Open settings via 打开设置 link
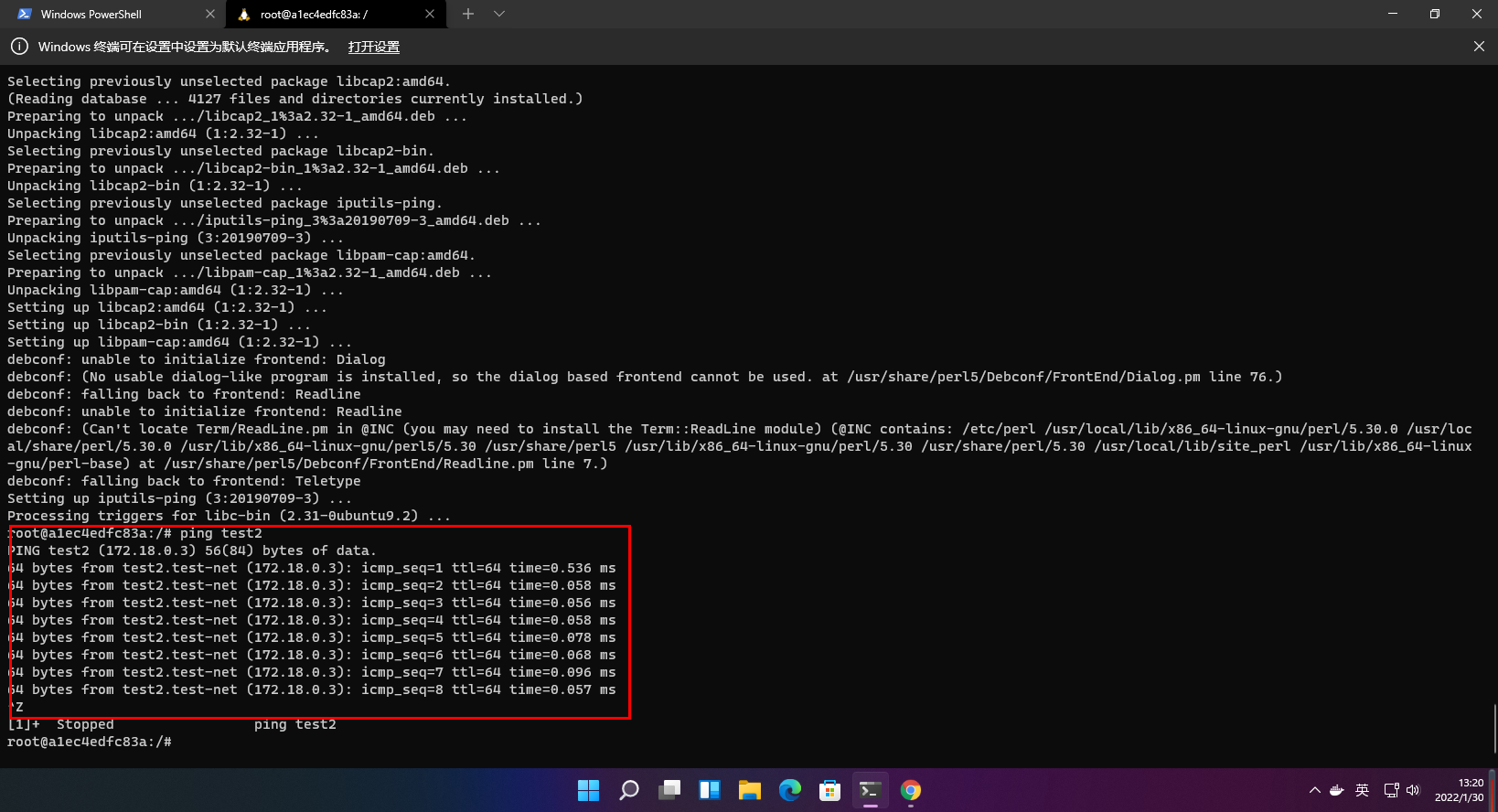 click(373, 47)
